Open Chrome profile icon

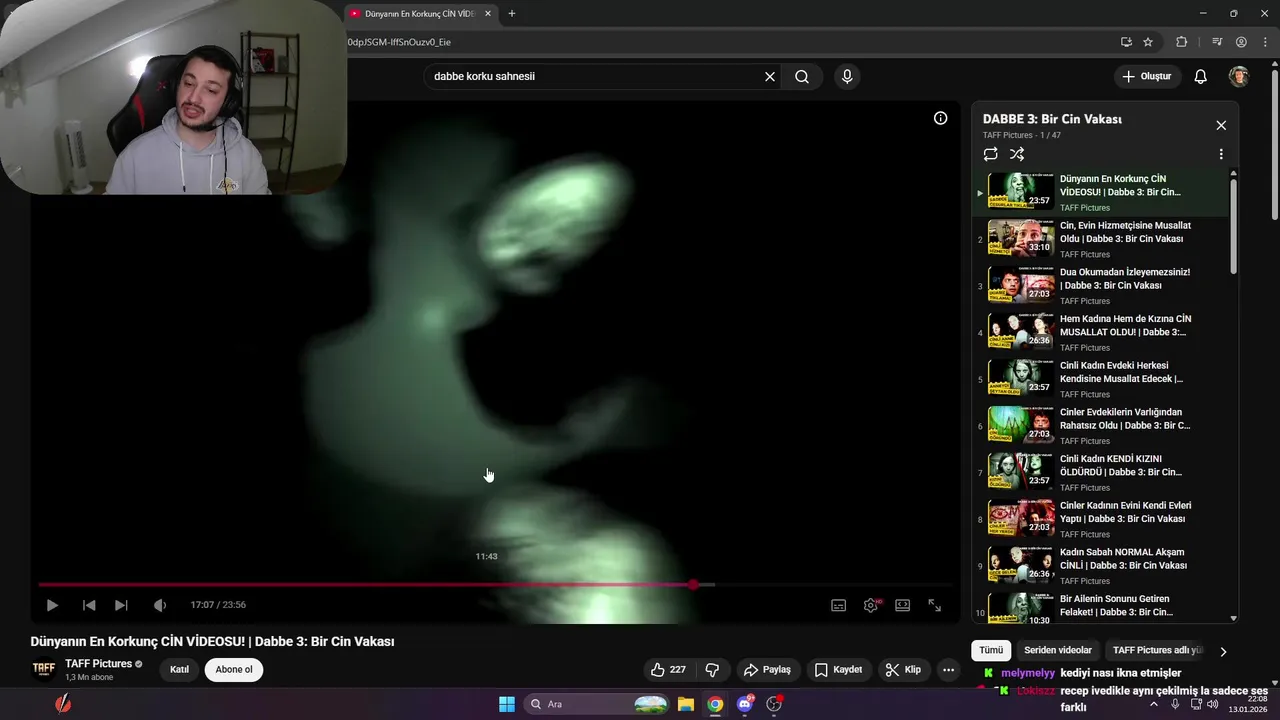pos(1241,42)
